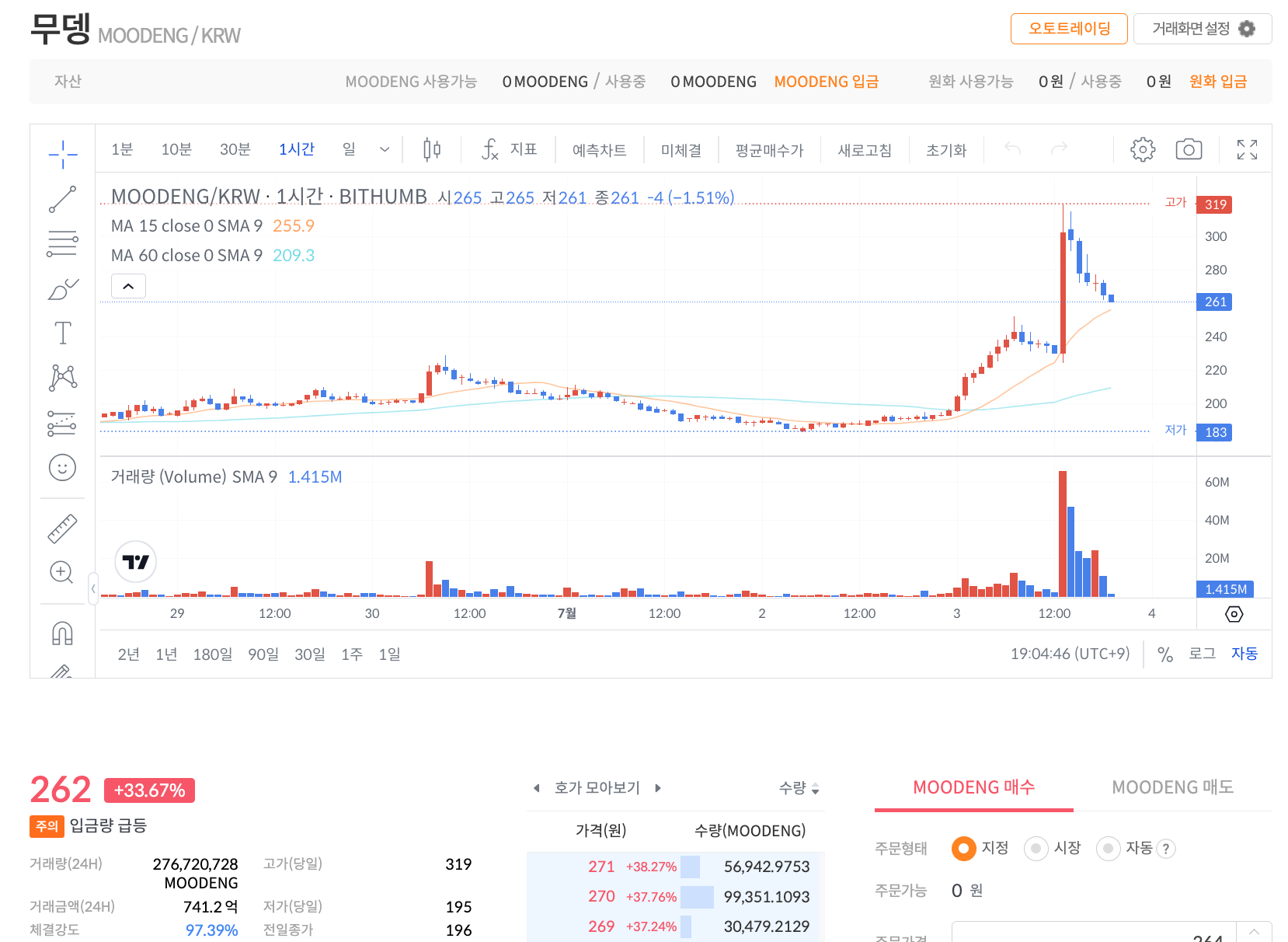Enter fullscreen chart mode
This screenshot has width=1288, height=942.
[1247, 149]
